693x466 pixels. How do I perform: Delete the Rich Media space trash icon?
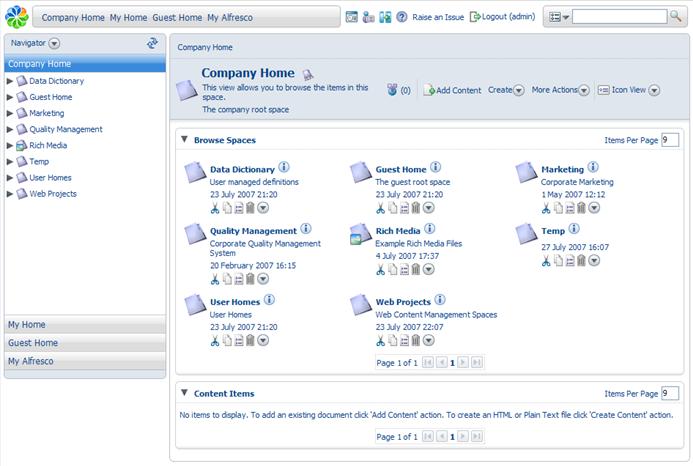tap(416, 269)
